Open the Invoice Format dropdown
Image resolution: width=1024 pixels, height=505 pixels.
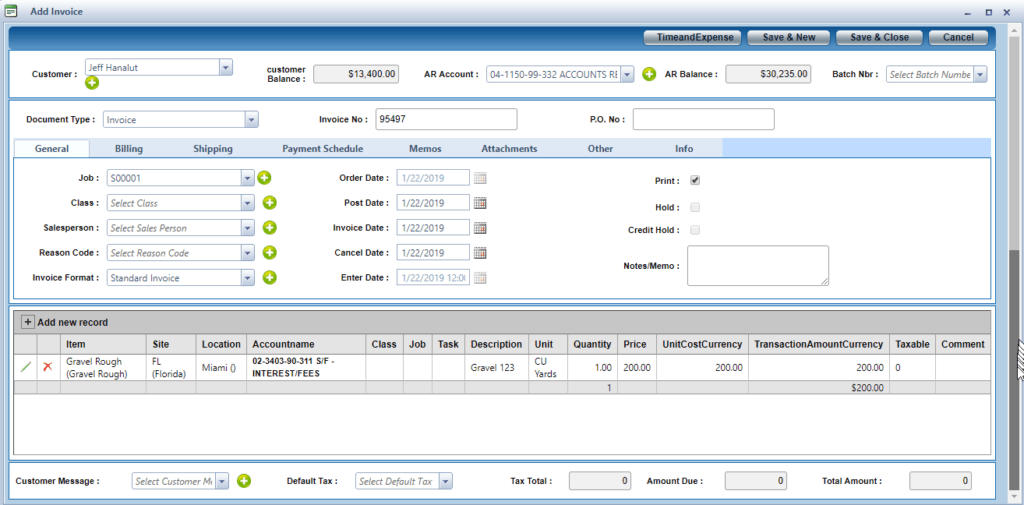click(247, 278)
